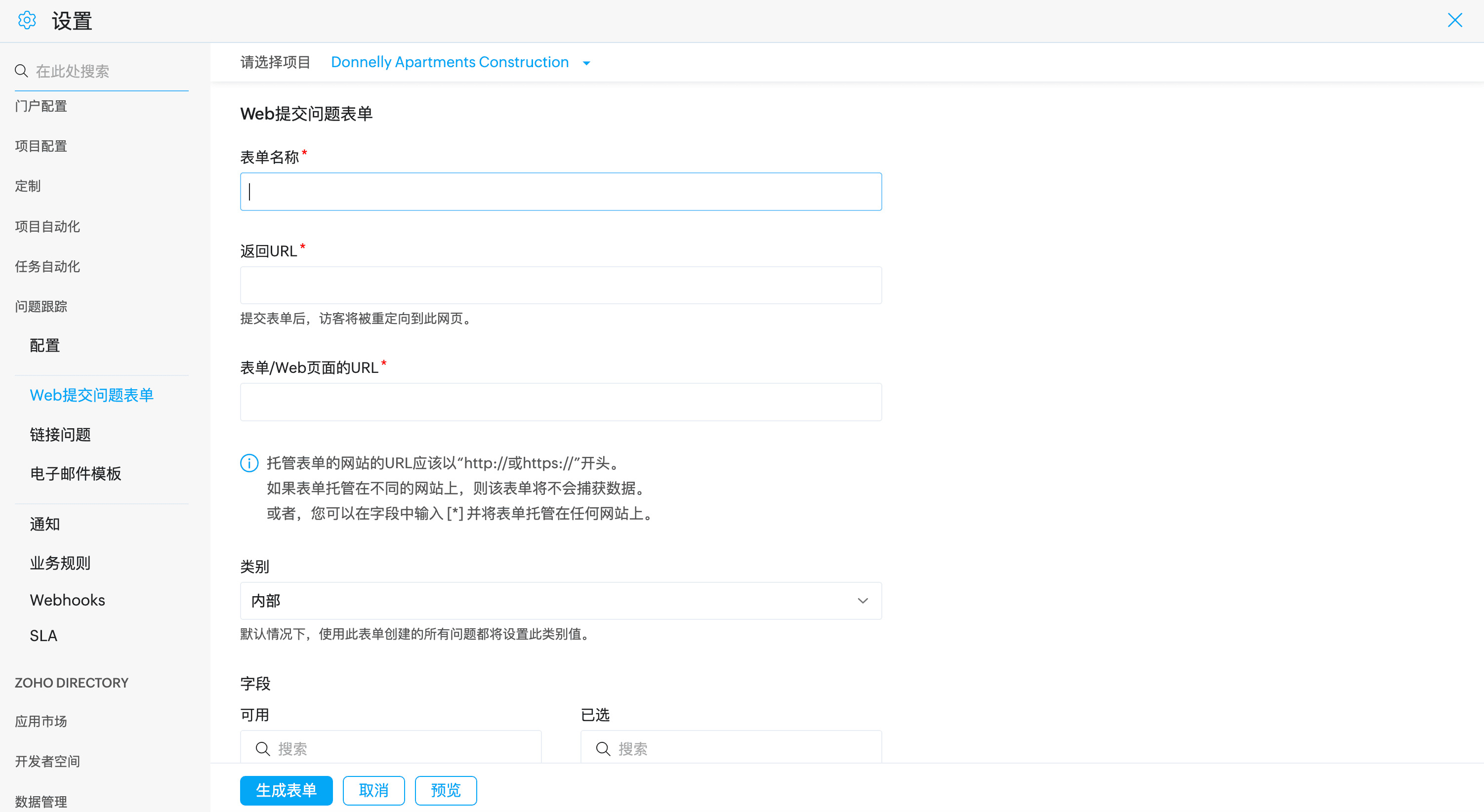Click the settings gear icon

27,21
